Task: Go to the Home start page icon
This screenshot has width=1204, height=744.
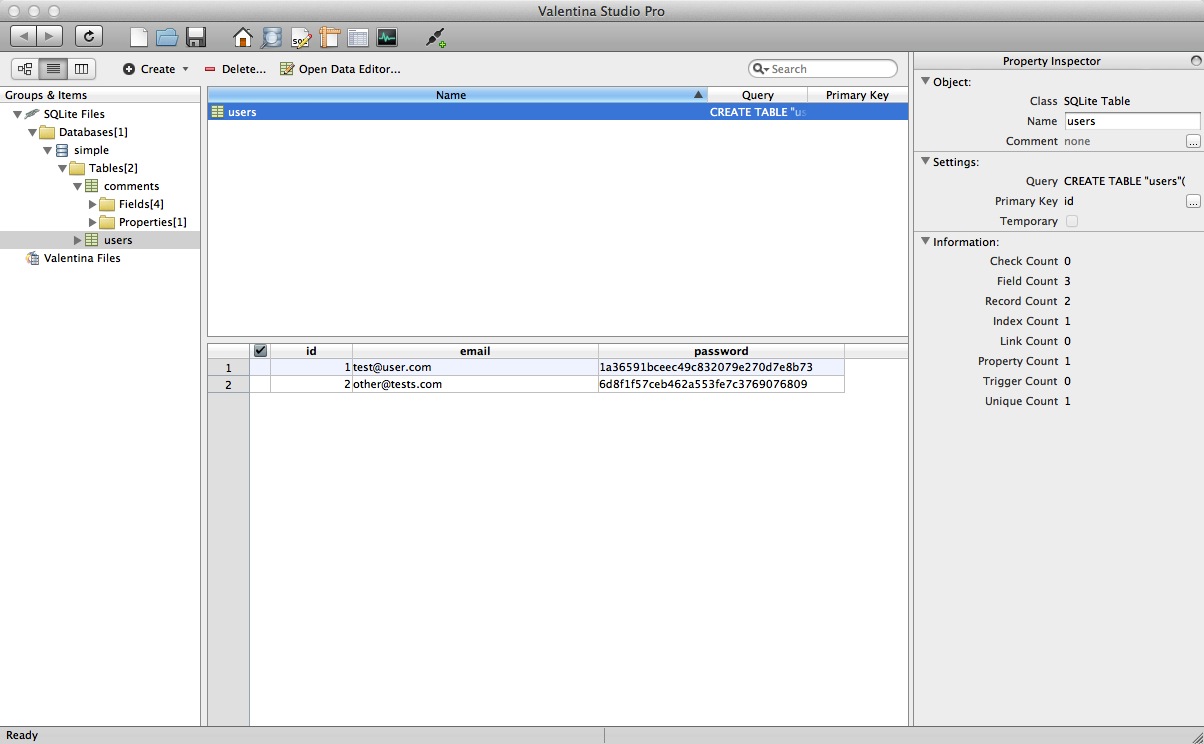Action: pos(243,38)
